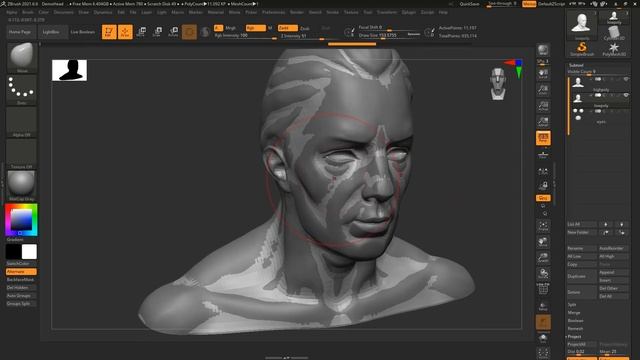Adjust the Draw Size slider

[389, 36]
